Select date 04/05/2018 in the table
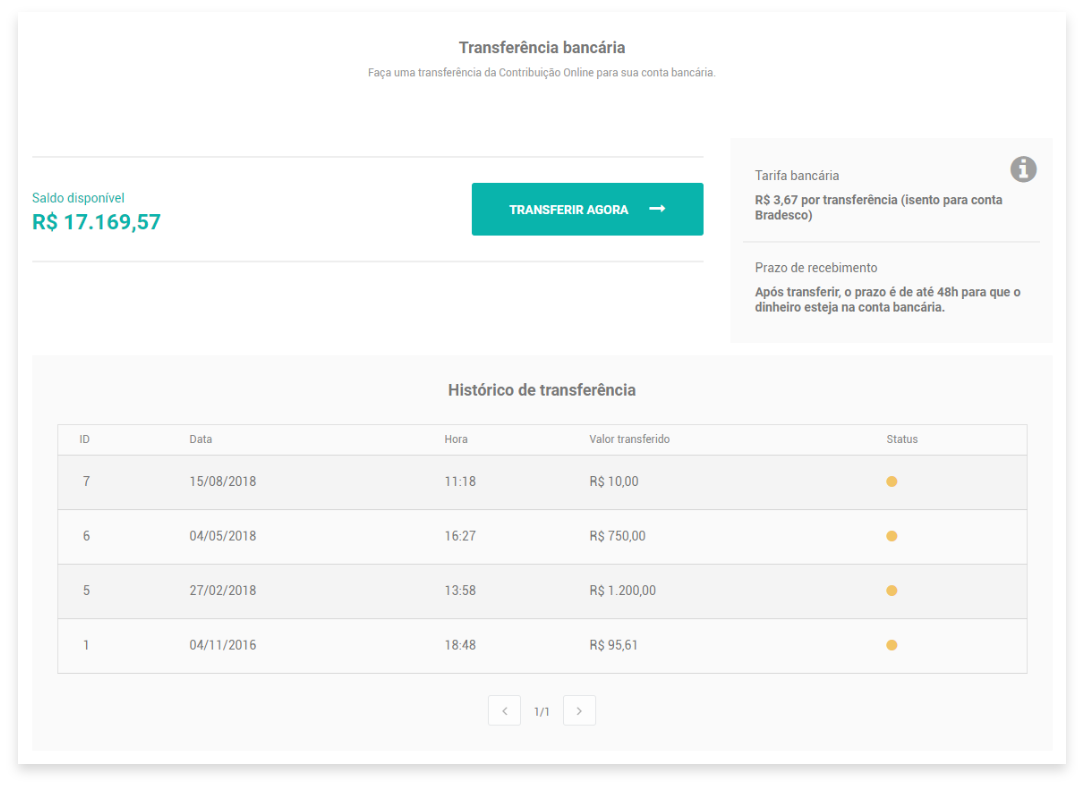Image resolution: width=1084 pixels, height=788 pixels. (223, 536)
